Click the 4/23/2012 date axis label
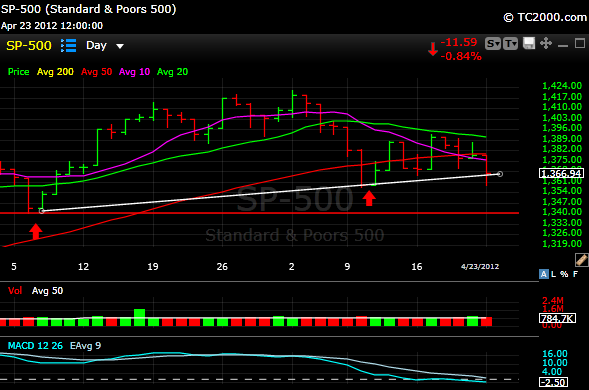The image size is (589, 390). coord(480,266)
